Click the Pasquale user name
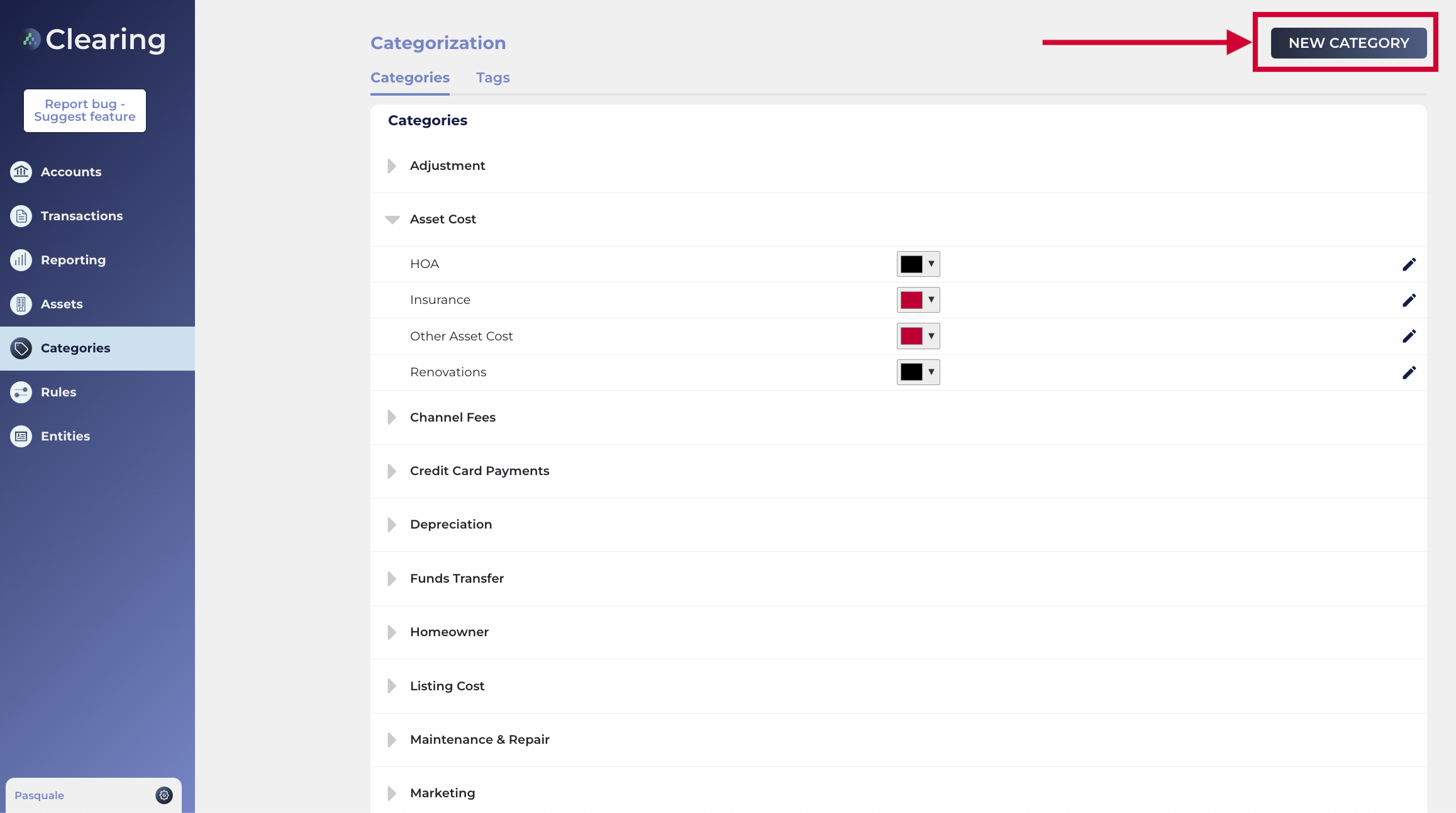The height and width of the screenshot is (813, 1456). click(x=39, y=795)
